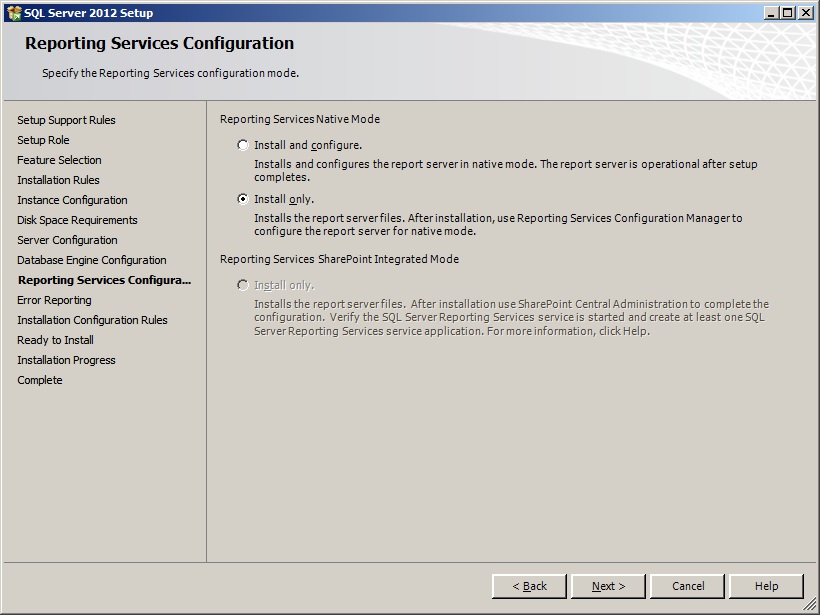Select Instance Configuration in sidebar

[72, 200]
